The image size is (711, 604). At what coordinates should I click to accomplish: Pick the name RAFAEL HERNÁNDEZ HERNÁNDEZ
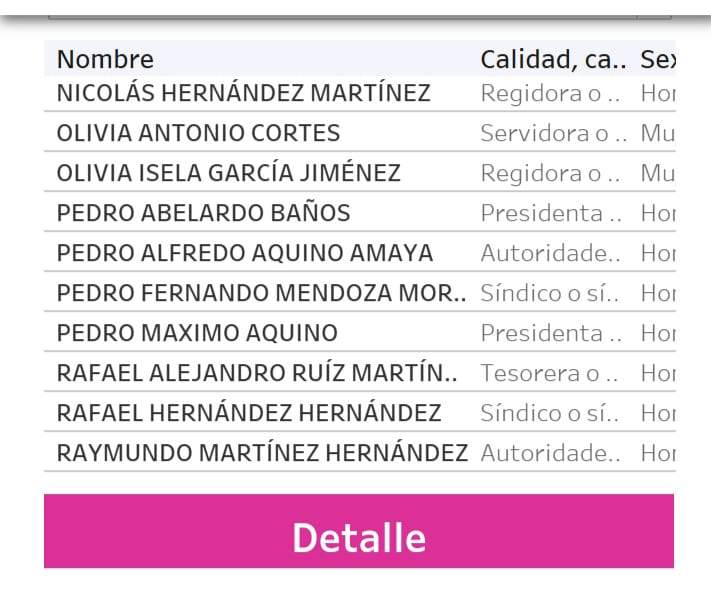tap(248, 413)
